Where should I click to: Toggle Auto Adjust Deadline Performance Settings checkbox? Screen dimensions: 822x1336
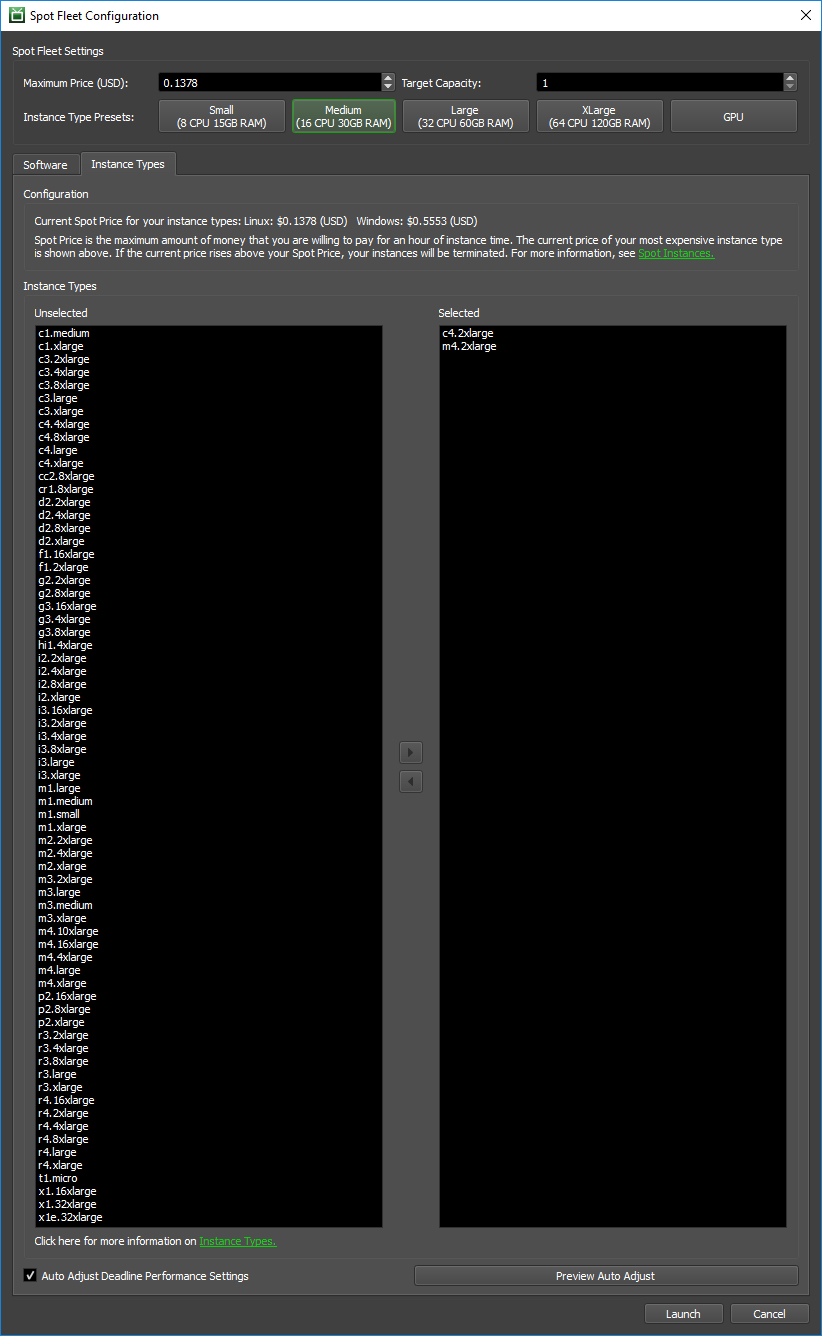29,1276
